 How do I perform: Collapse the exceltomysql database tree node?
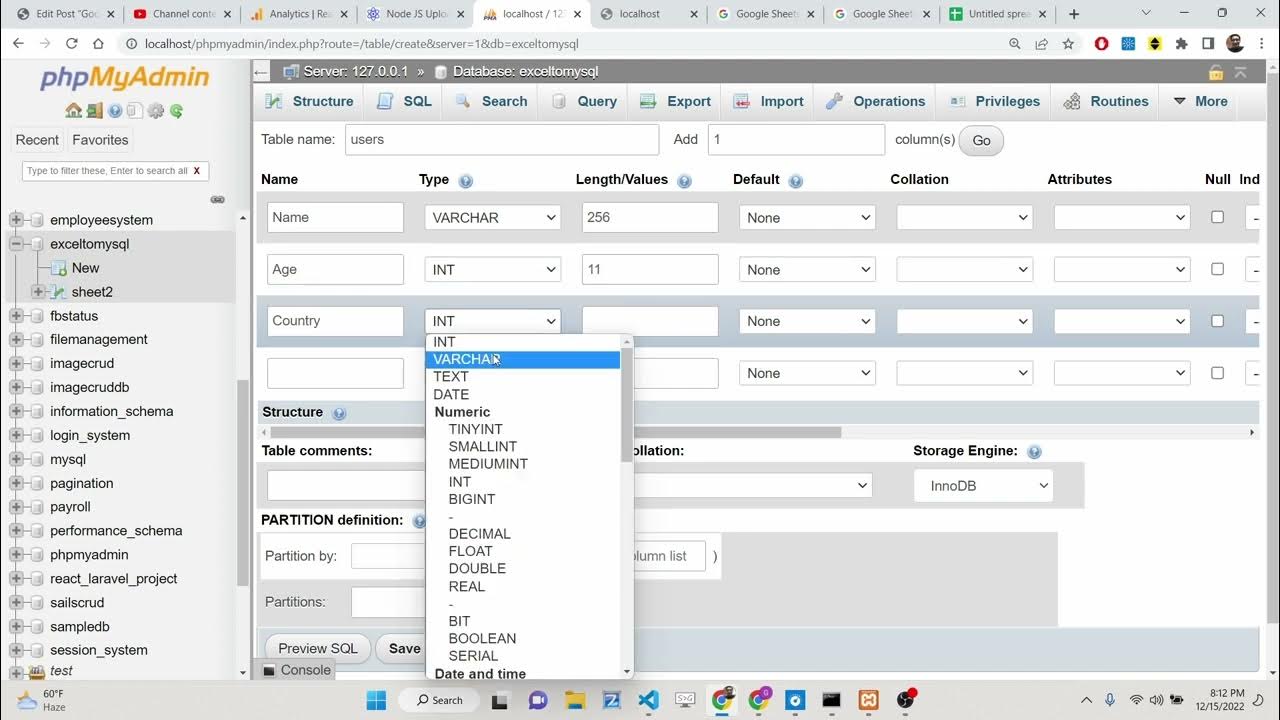point(16,244)
